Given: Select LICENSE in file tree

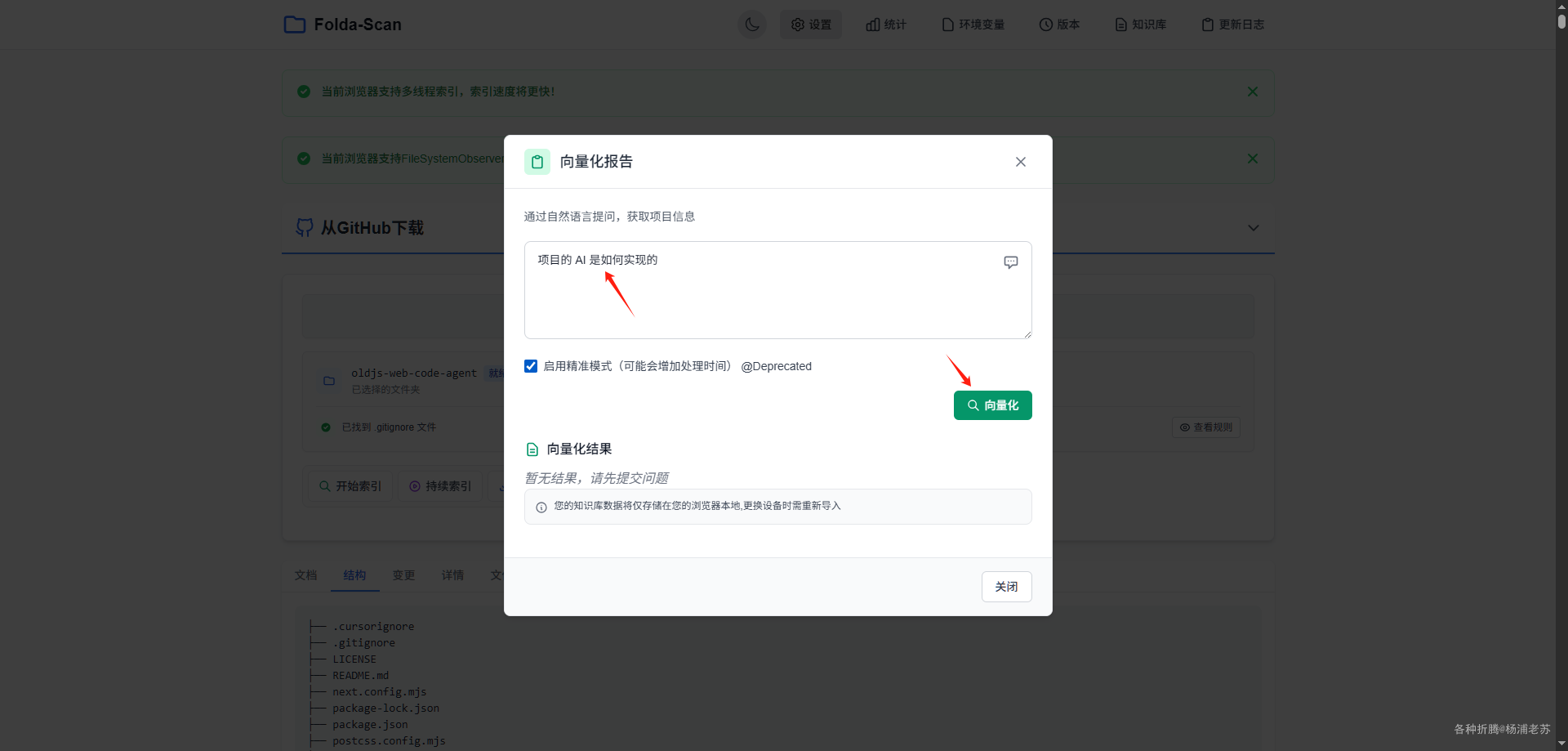Looking at the screenshot, I should click(354, 659).
